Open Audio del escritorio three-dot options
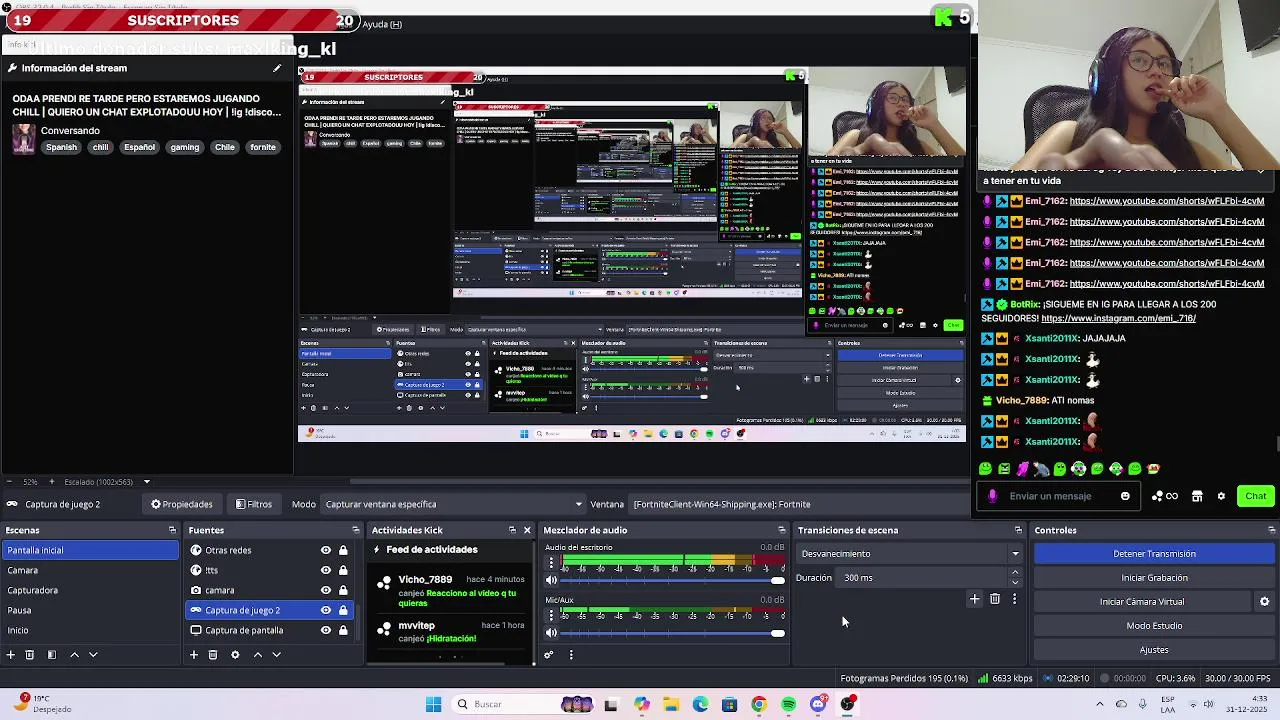The image size is (1280, 720). tap(551, 563)
